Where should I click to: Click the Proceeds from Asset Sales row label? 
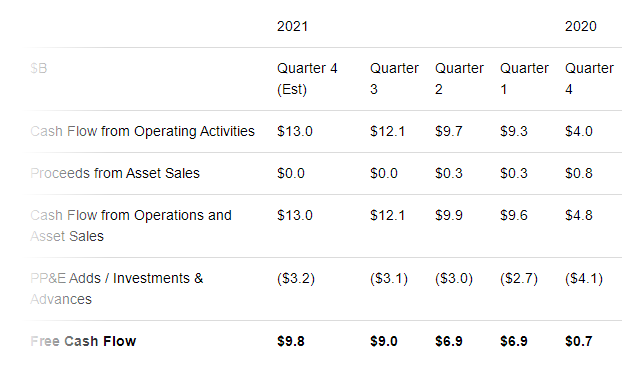point(115,173)
